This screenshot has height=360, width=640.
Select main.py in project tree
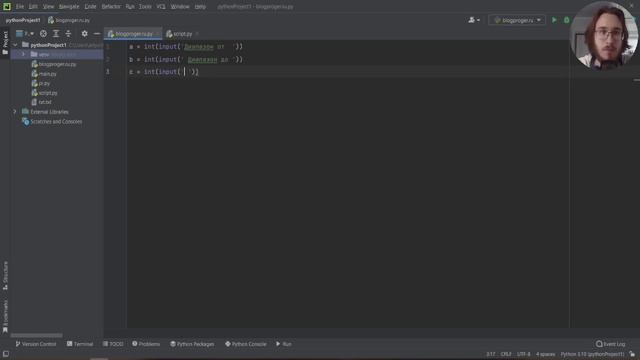click(x=44, y=74)
